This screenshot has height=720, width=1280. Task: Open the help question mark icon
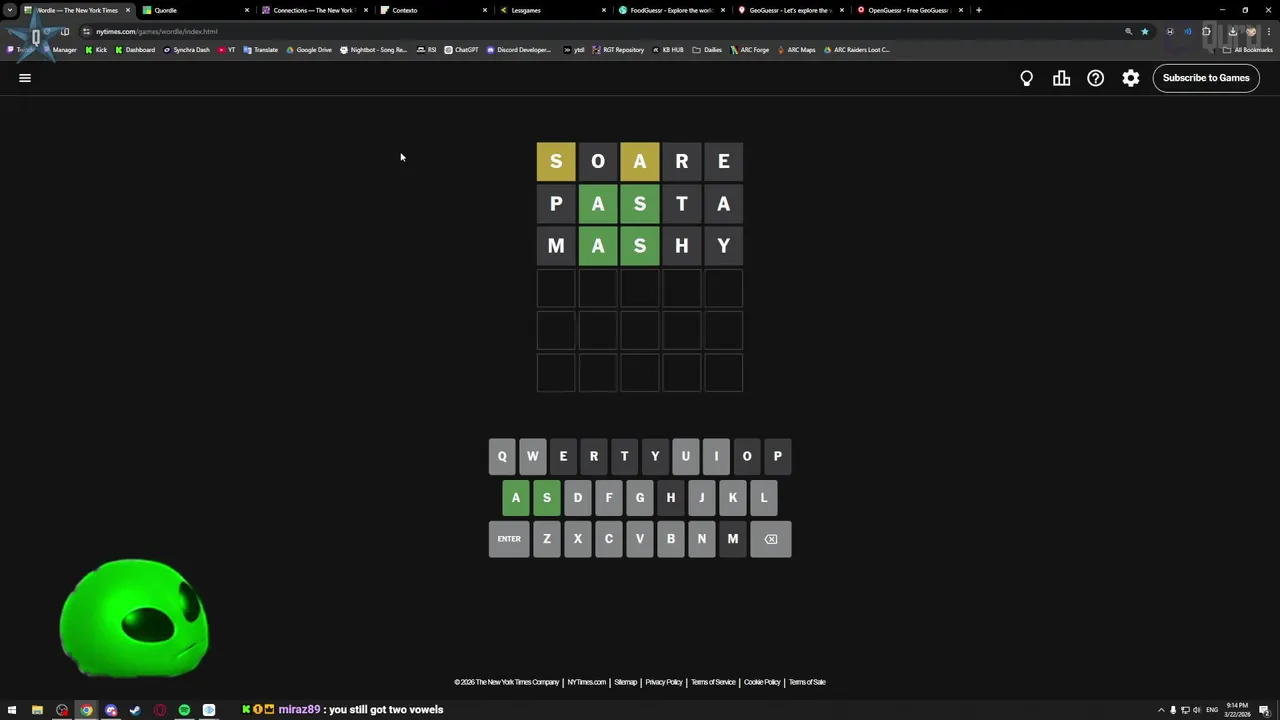(1096, 78)
